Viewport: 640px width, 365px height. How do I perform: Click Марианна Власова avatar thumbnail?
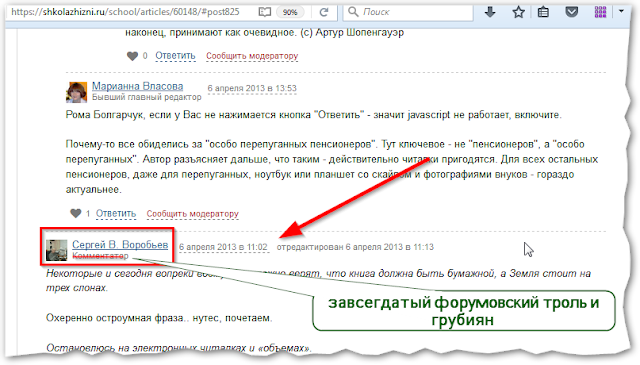point(76,92)
